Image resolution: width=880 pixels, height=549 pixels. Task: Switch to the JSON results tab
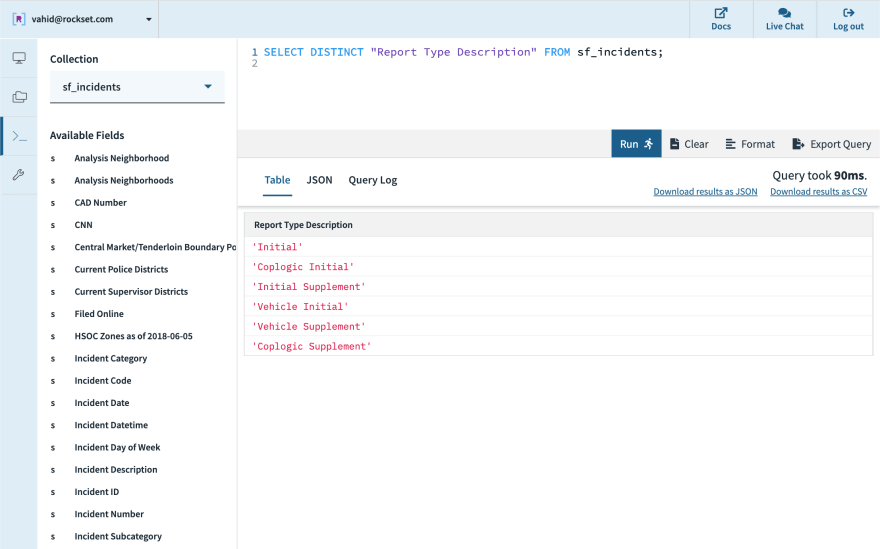[319, 180]
